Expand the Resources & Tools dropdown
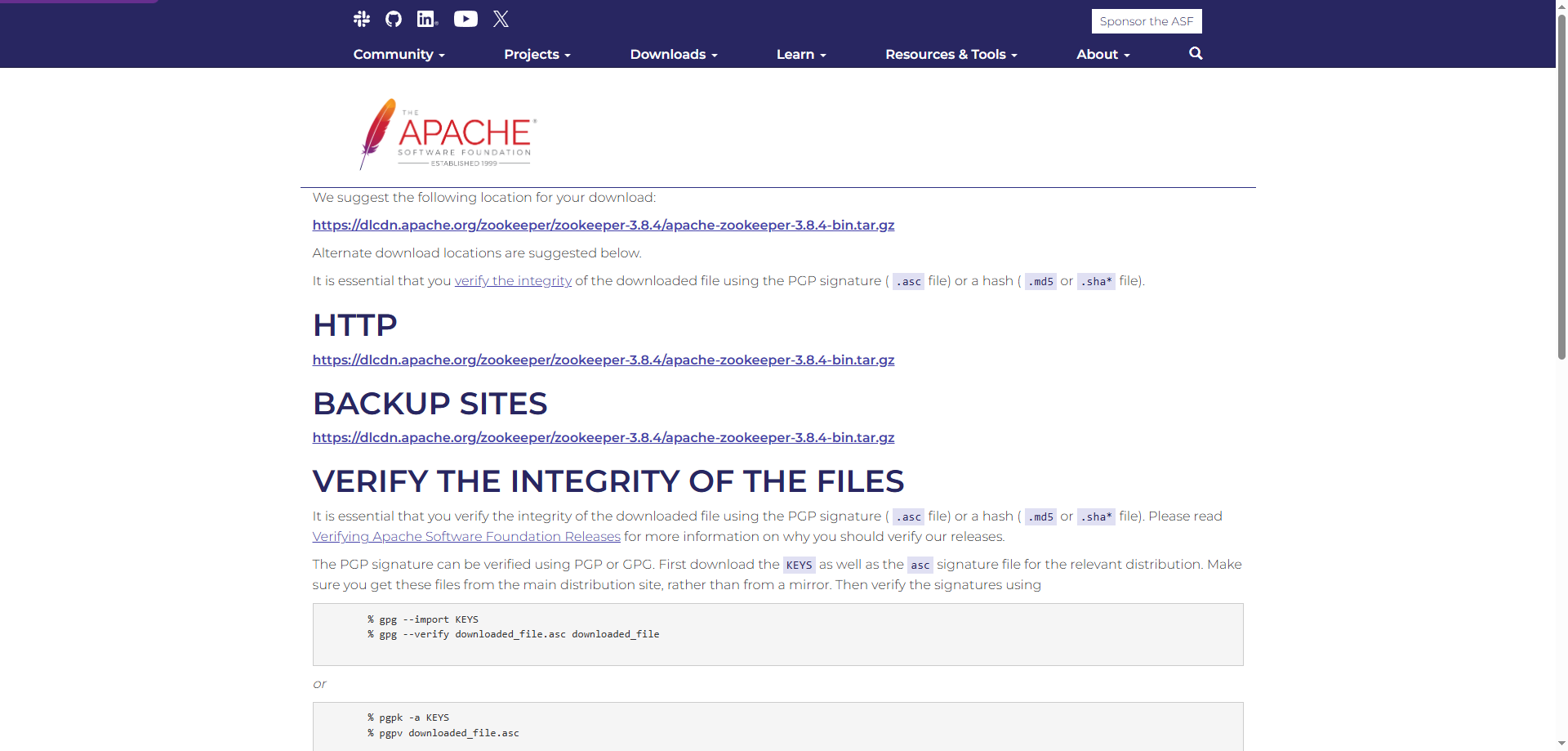Image resolution: width=1568 pixels, height=751 pixels. [951, 54]
